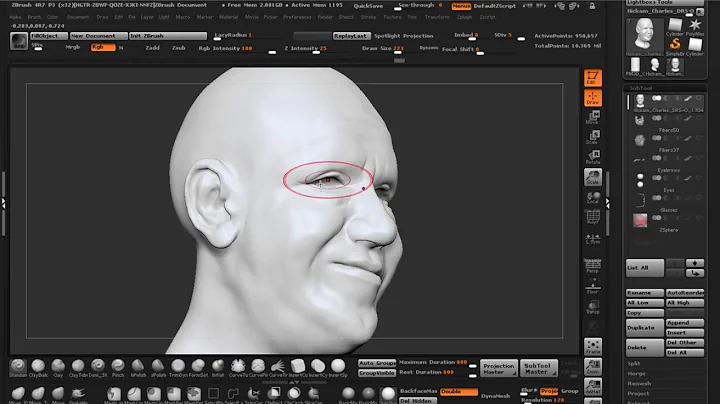The image size is (720, 404).
Task: Click the Zoom document icon
Action: click(x=593, y=367)
